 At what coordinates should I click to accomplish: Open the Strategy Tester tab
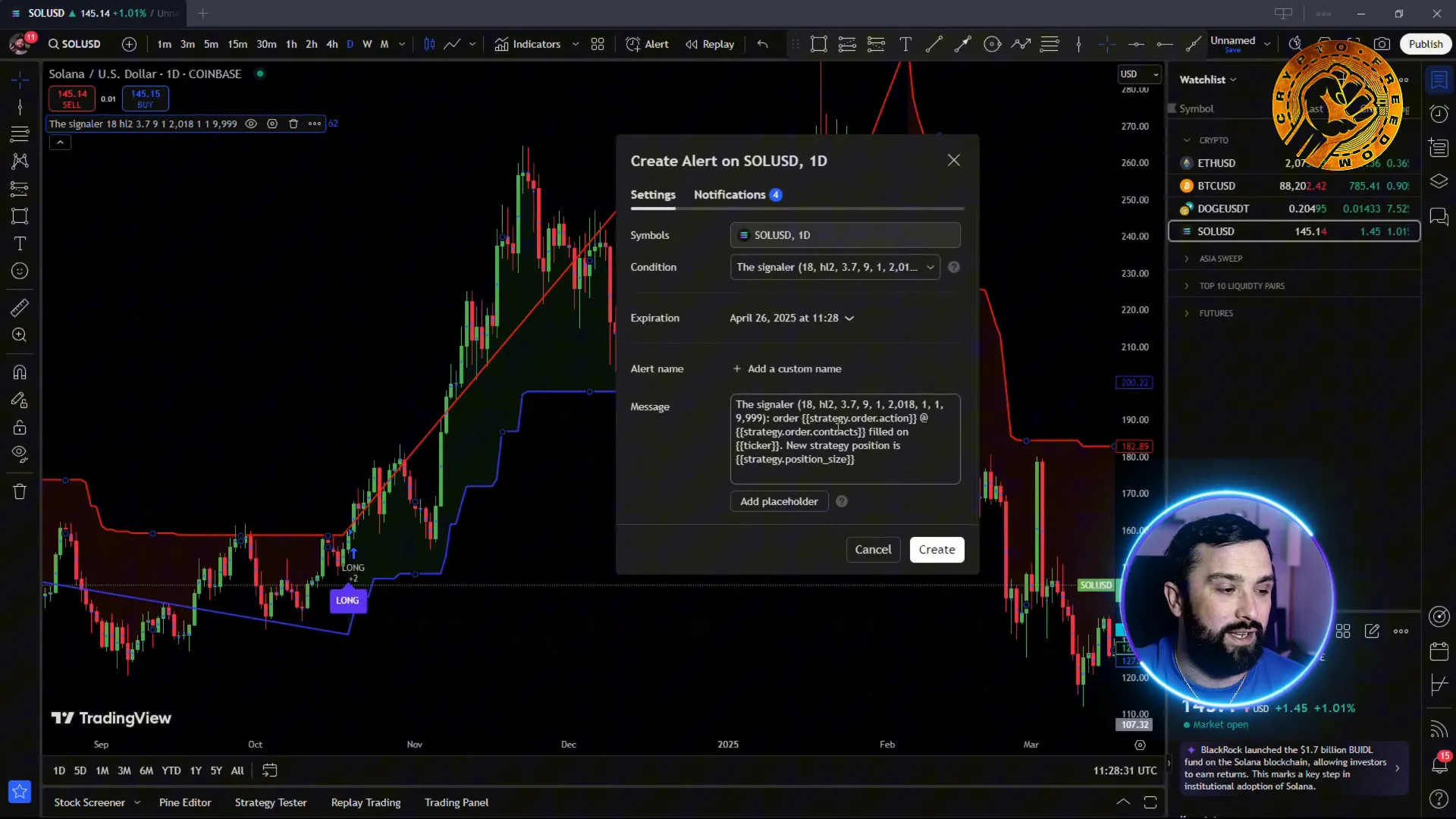click(271, 802)
